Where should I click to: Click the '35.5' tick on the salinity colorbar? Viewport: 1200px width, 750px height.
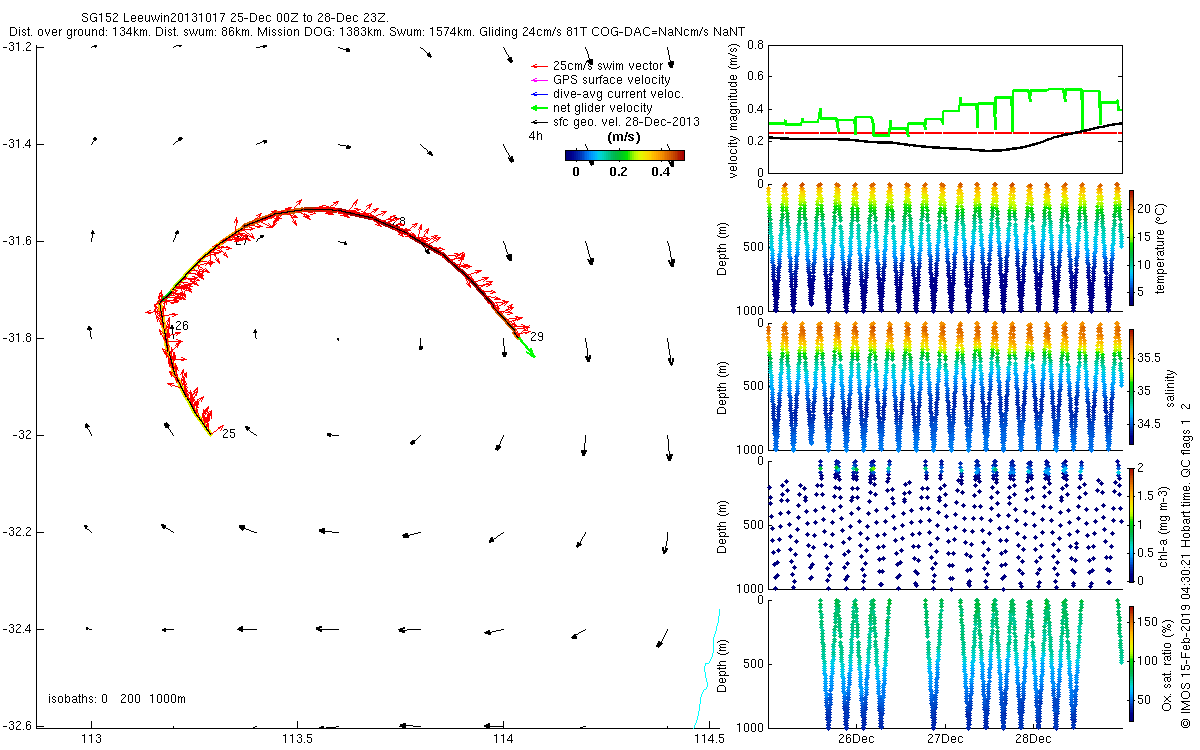coord(1150,357)
